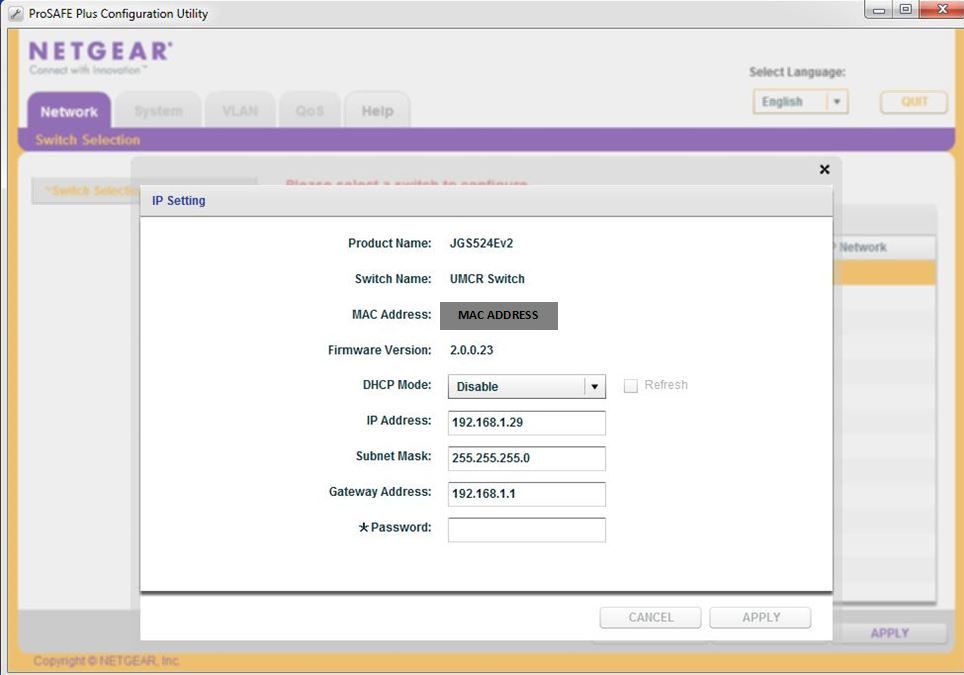Tick the Refresh checkbox

630,385
